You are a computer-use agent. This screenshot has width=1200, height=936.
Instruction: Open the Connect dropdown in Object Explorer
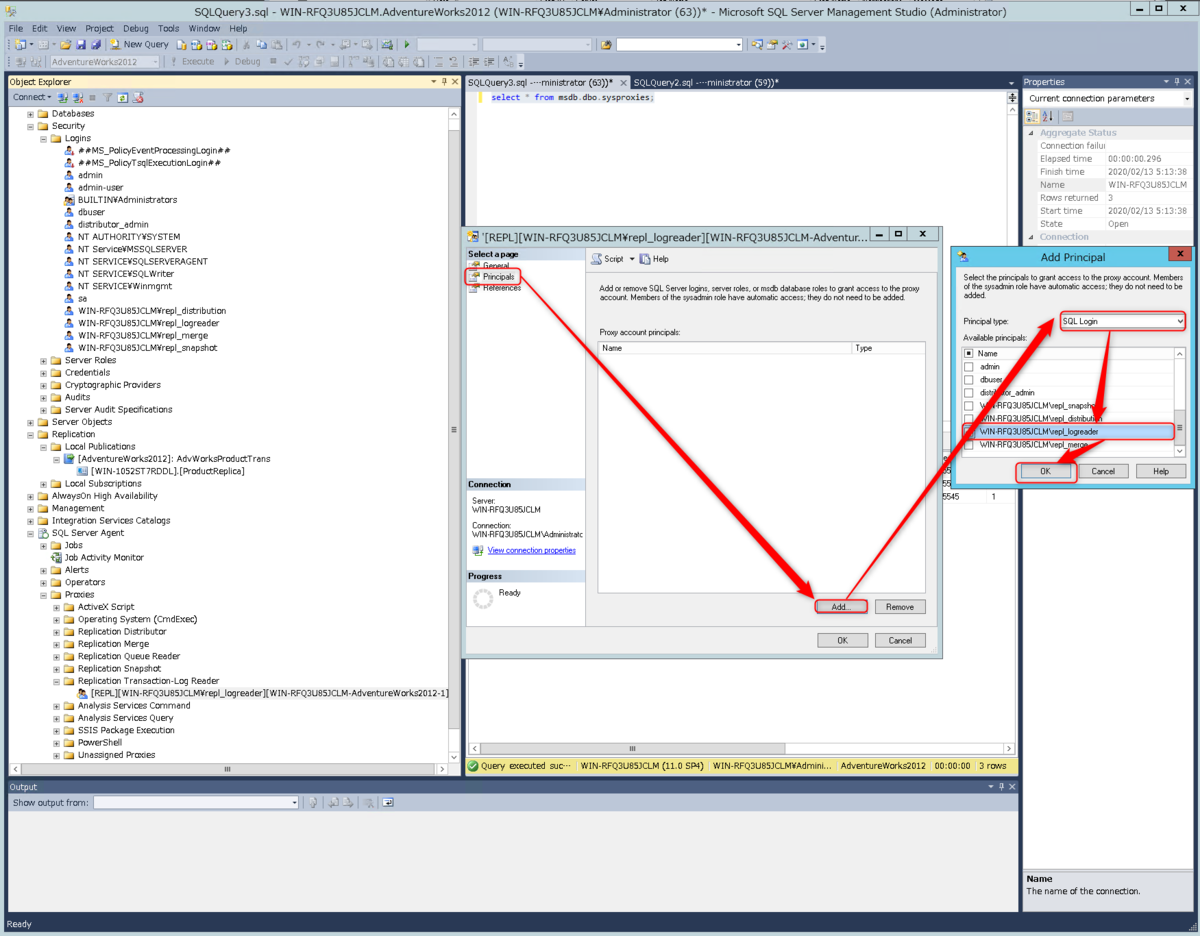[31, 98]
